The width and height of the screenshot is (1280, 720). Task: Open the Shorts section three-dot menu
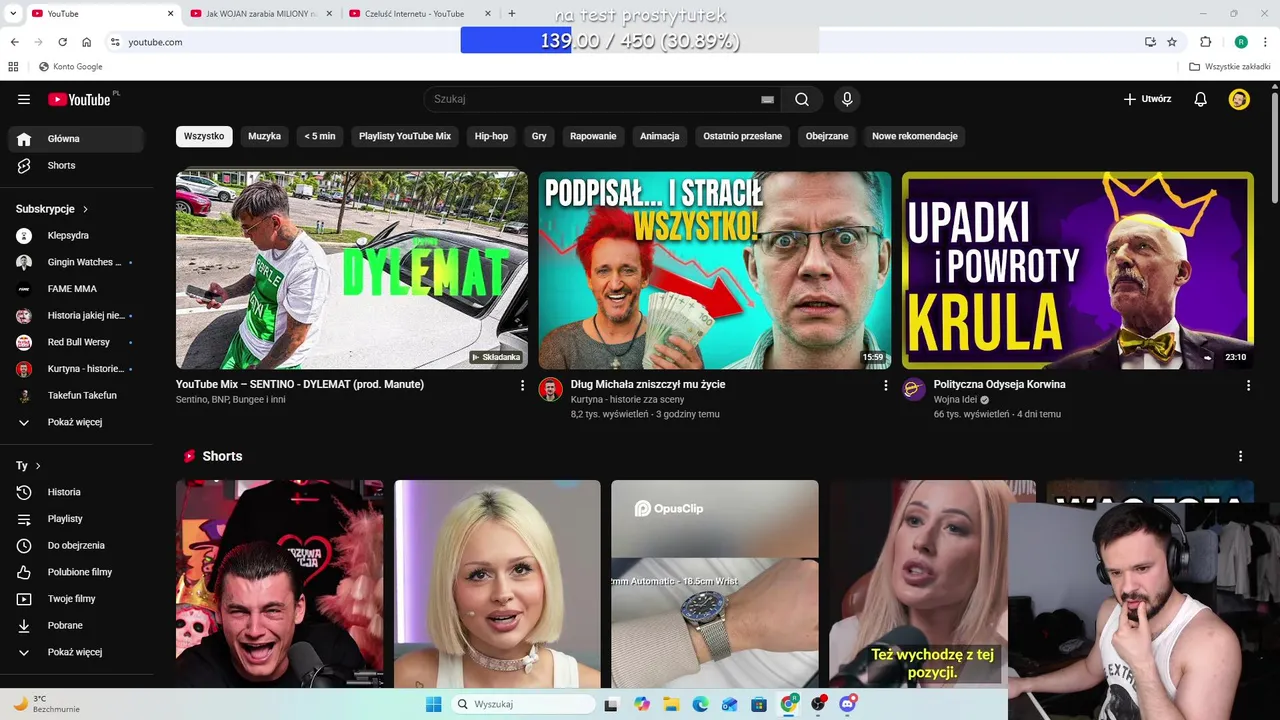coord(1240,456)
